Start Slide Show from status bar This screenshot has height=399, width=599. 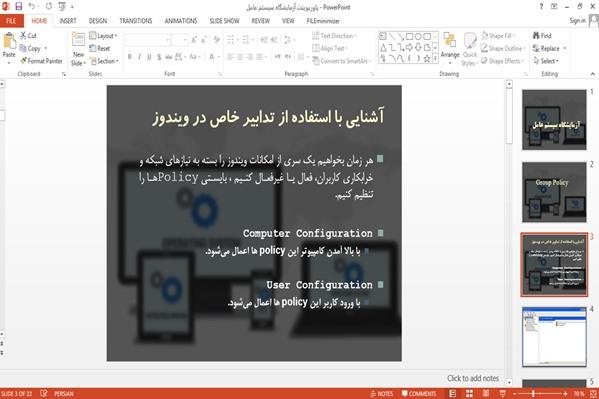point(503,394)
